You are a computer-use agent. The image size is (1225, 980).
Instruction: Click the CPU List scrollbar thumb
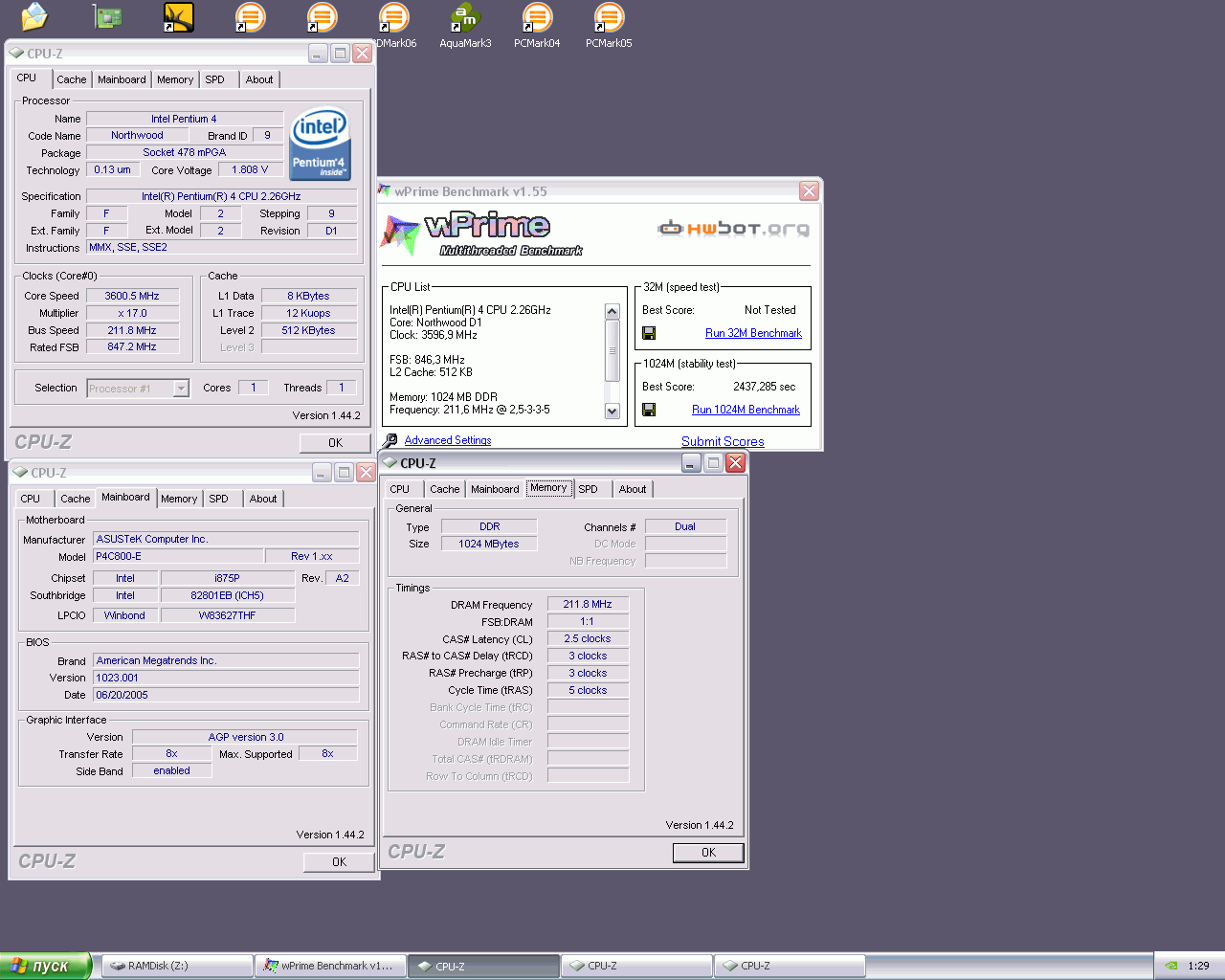612,350
